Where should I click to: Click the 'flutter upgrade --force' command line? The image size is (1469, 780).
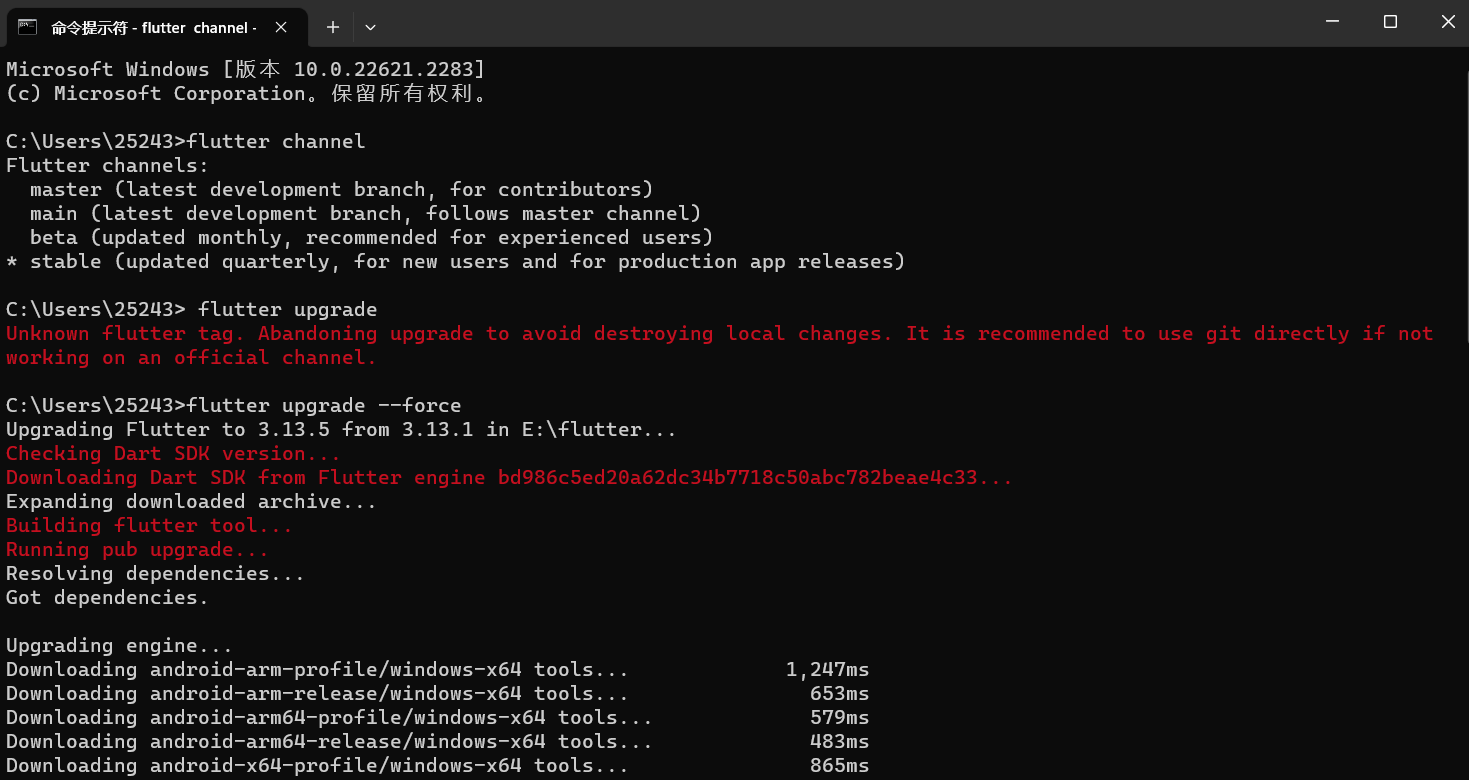pyautogui.click(x=324, y=405)
